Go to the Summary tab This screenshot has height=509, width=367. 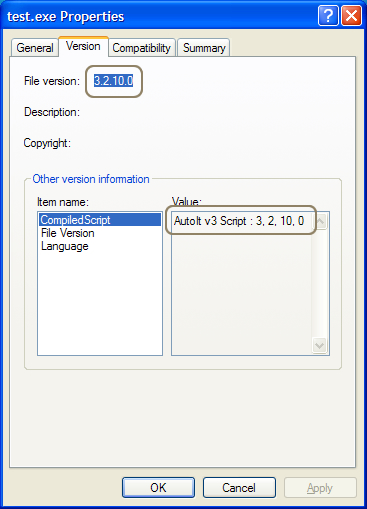click(x=204, y=48)
